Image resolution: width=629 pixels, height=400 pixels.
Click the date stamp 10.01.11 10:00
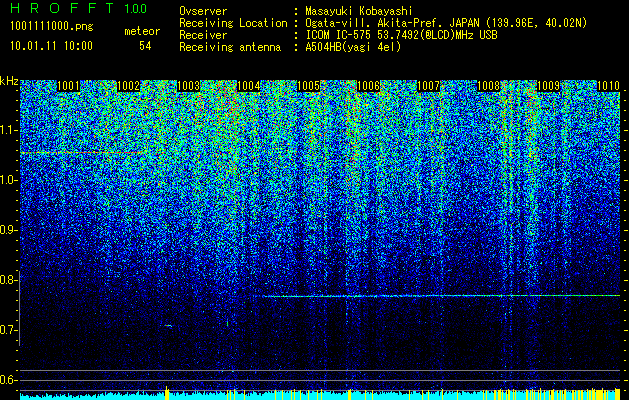[x=51, y=46]
